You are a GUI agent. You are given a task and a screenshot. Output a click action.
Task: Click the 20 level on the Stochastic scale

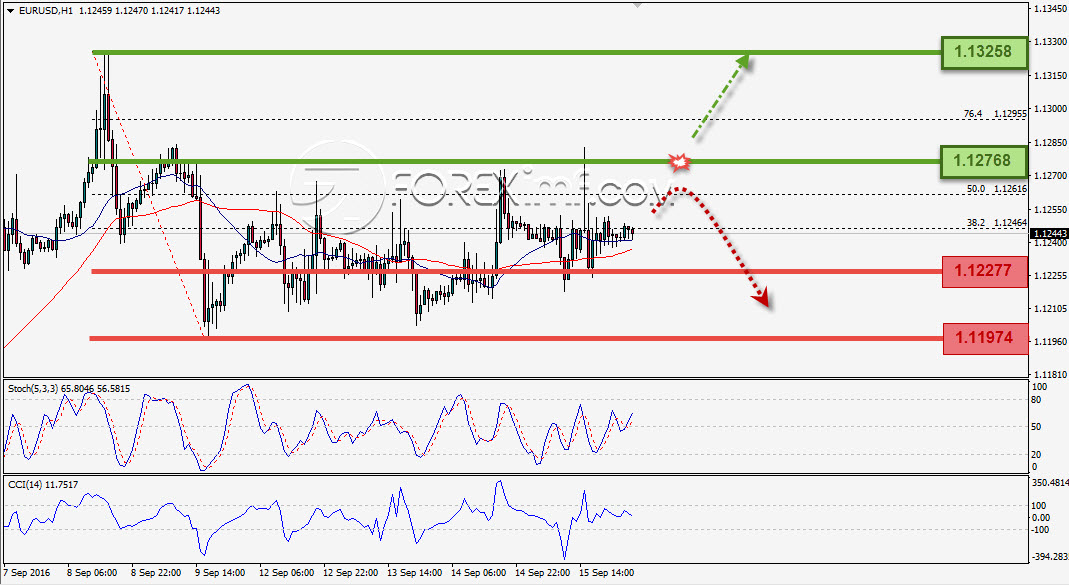coord(1036,454)
